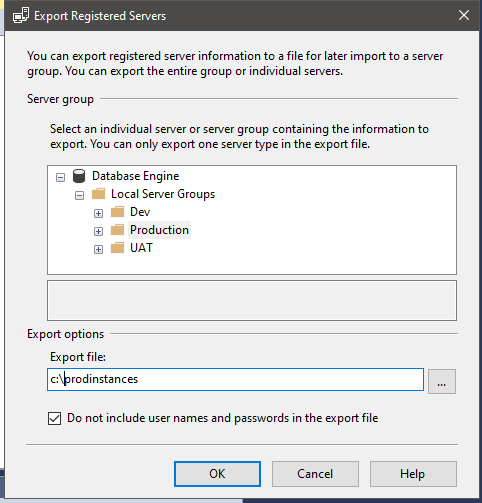
Task: Click the registered servers title bar icon
Action: point(21,16)
